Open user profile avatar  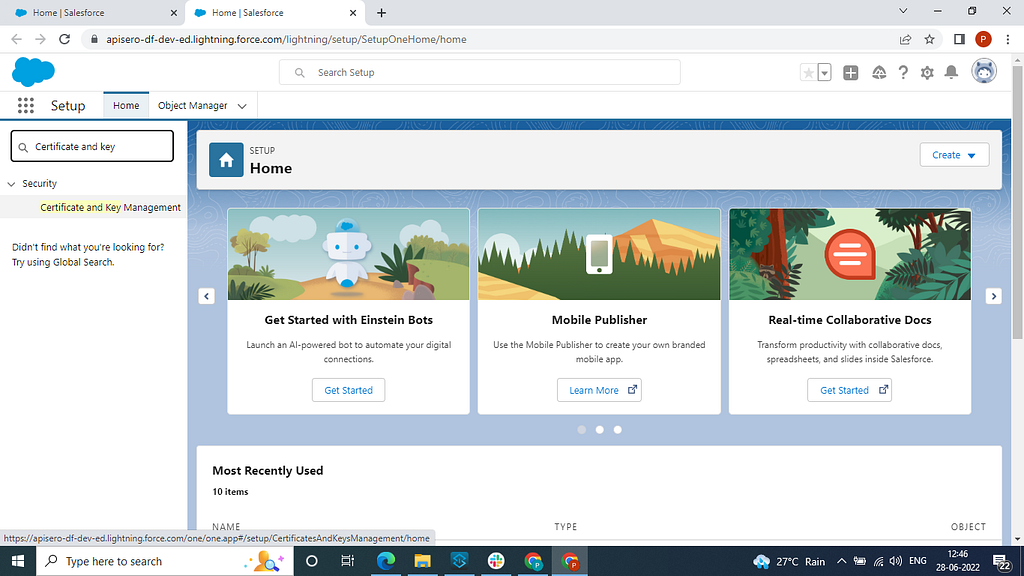(984, 71)
